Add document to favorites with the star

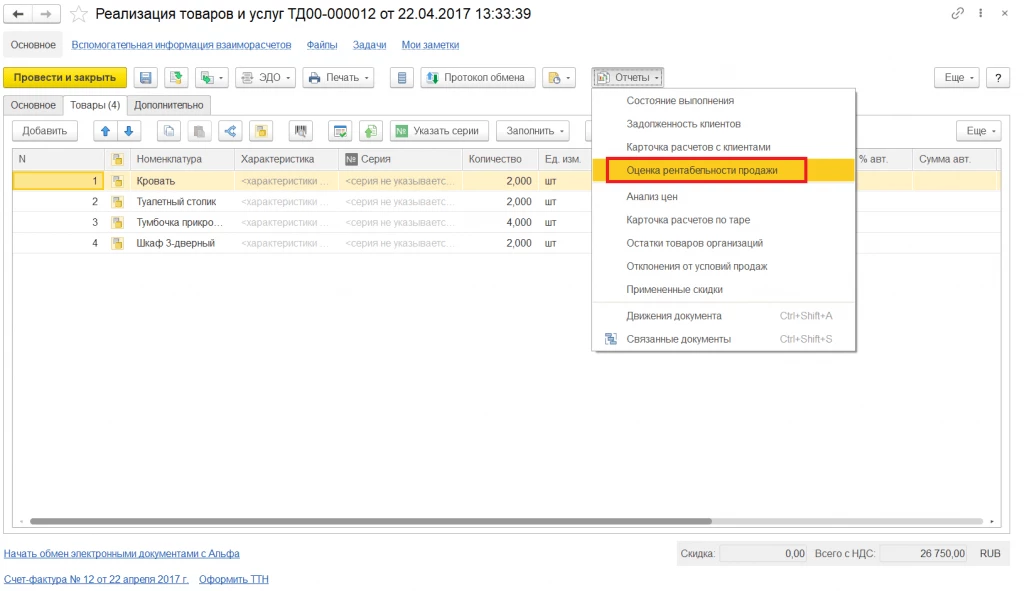tap(78, 14)
